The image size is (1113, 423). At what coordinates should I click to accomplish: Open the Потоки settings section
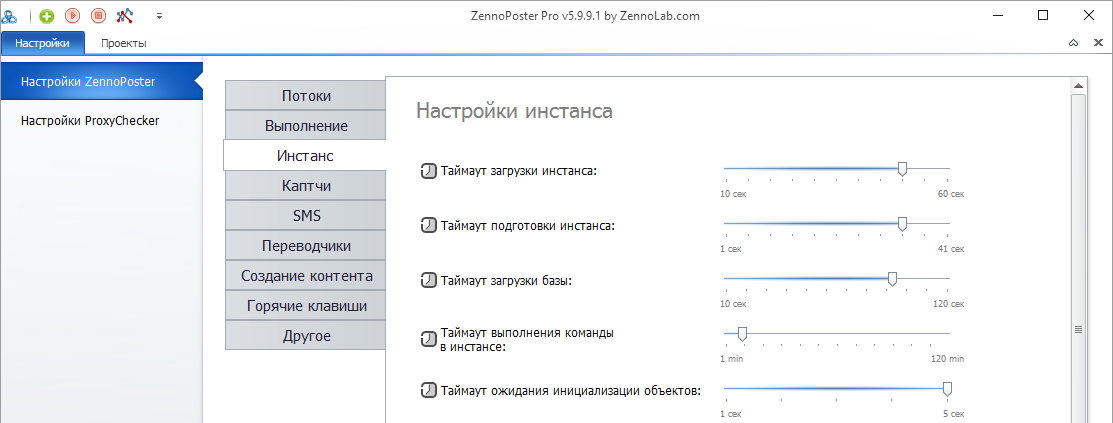click(306, 96)
